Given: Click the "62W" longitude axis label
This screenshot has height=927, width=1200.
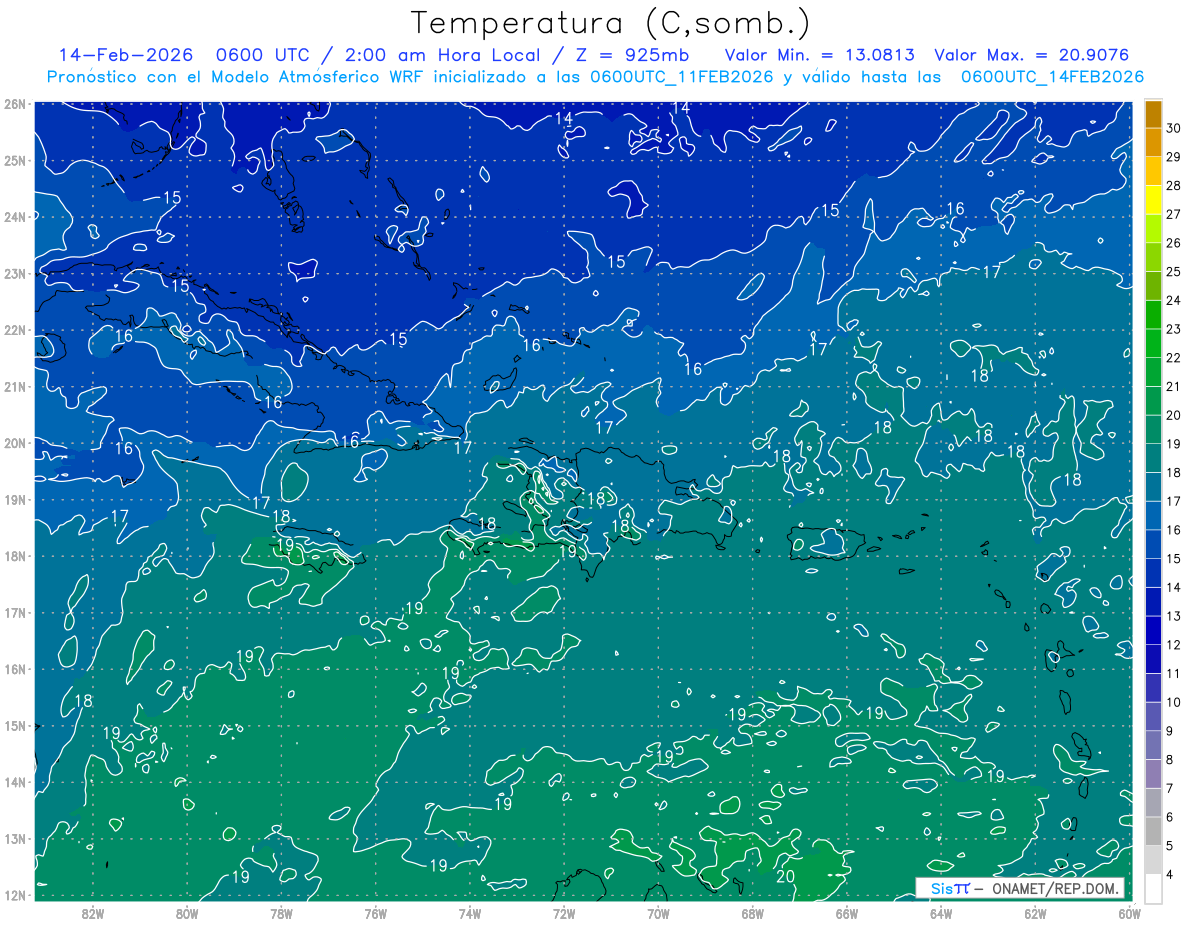Looking at the screenshot, I should coord(1035,913).
